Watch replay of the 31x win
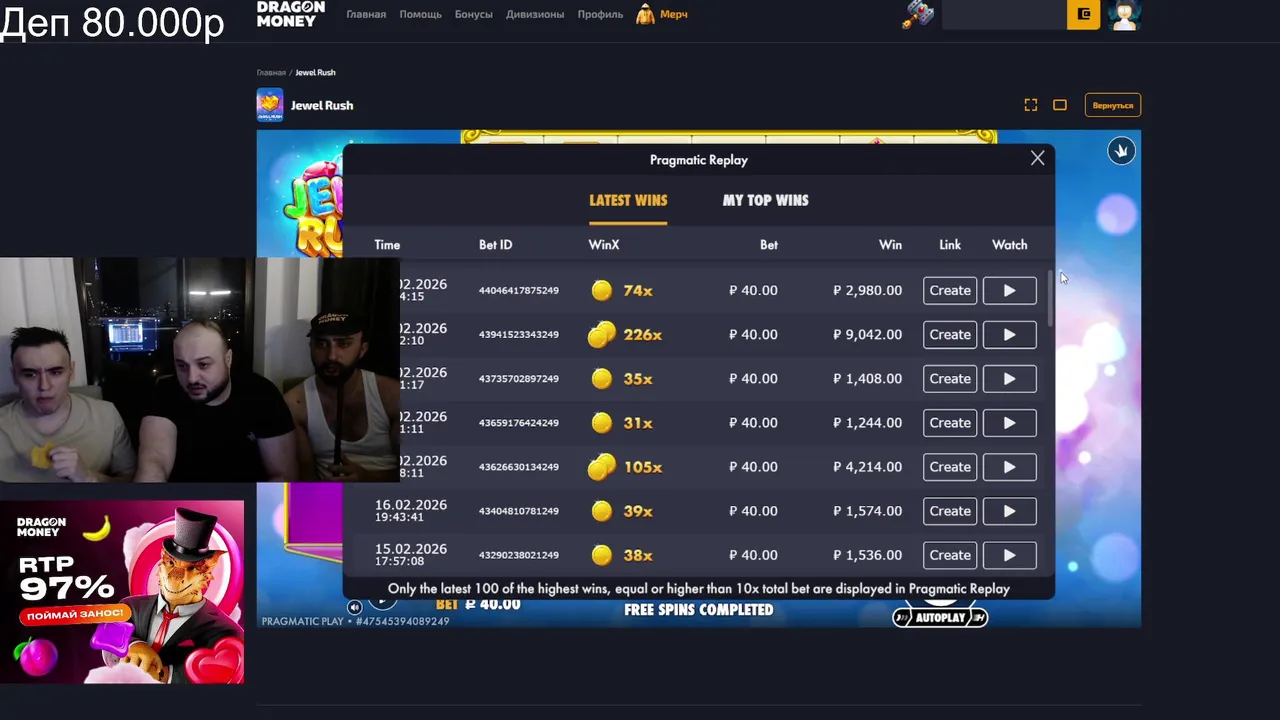1280x720 pixels. (1009, 422)
